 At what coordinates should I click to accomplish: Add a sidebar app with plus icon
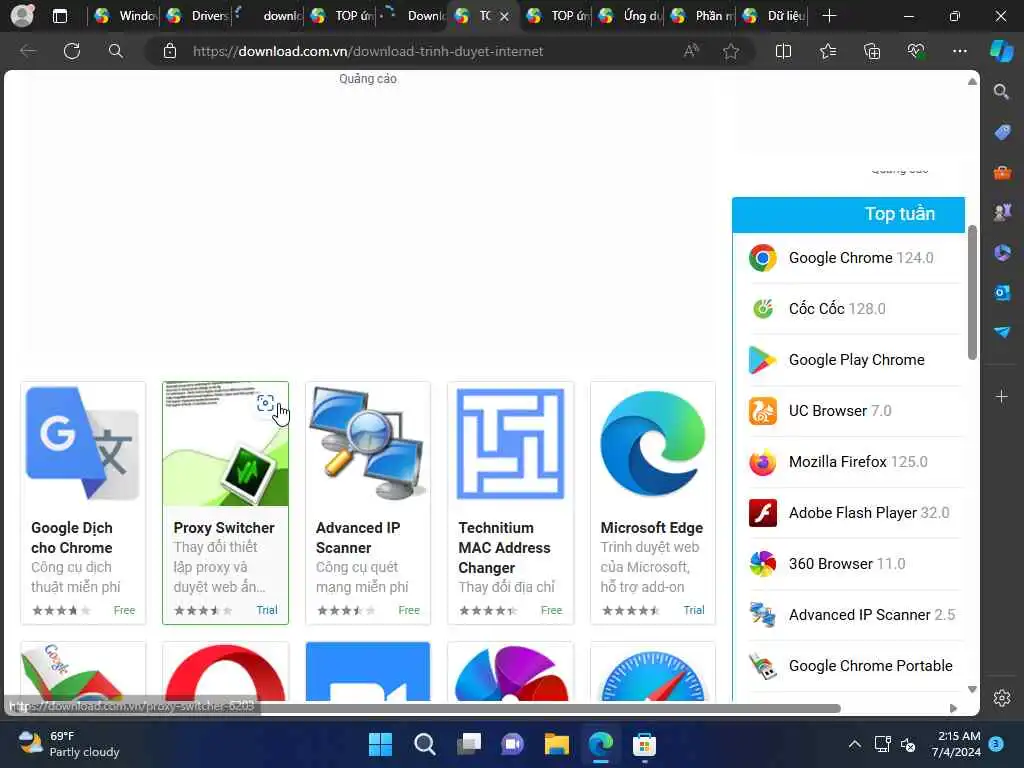(1002, 396)
